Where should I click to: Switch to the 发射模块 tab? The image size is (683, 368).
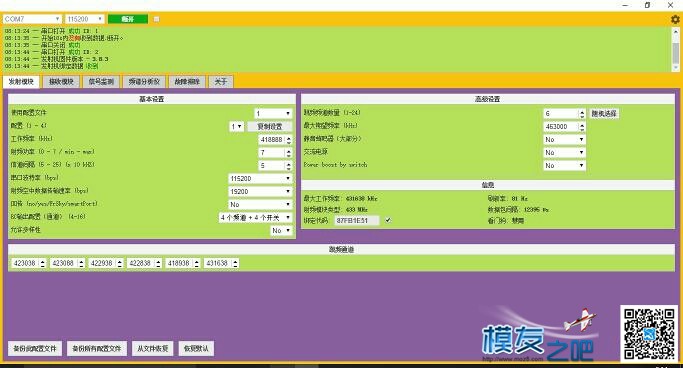click(21, 81)
